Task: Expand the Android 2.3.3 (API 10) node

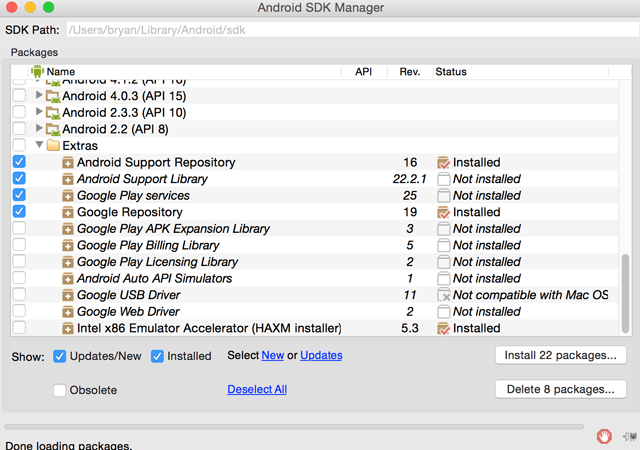Action: [x=40, y=113]
